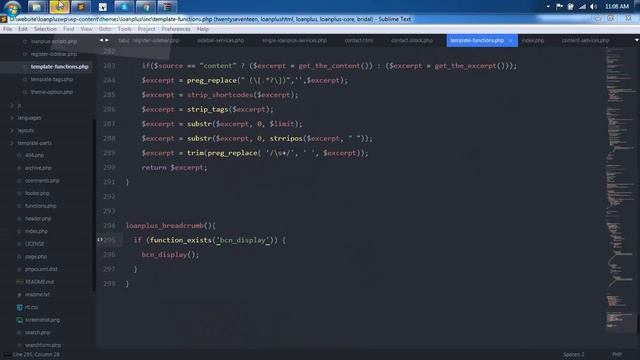Show hidden tray icons arrow
The width and height of the screenshot is (640, 360).
[x=548, y=7]
